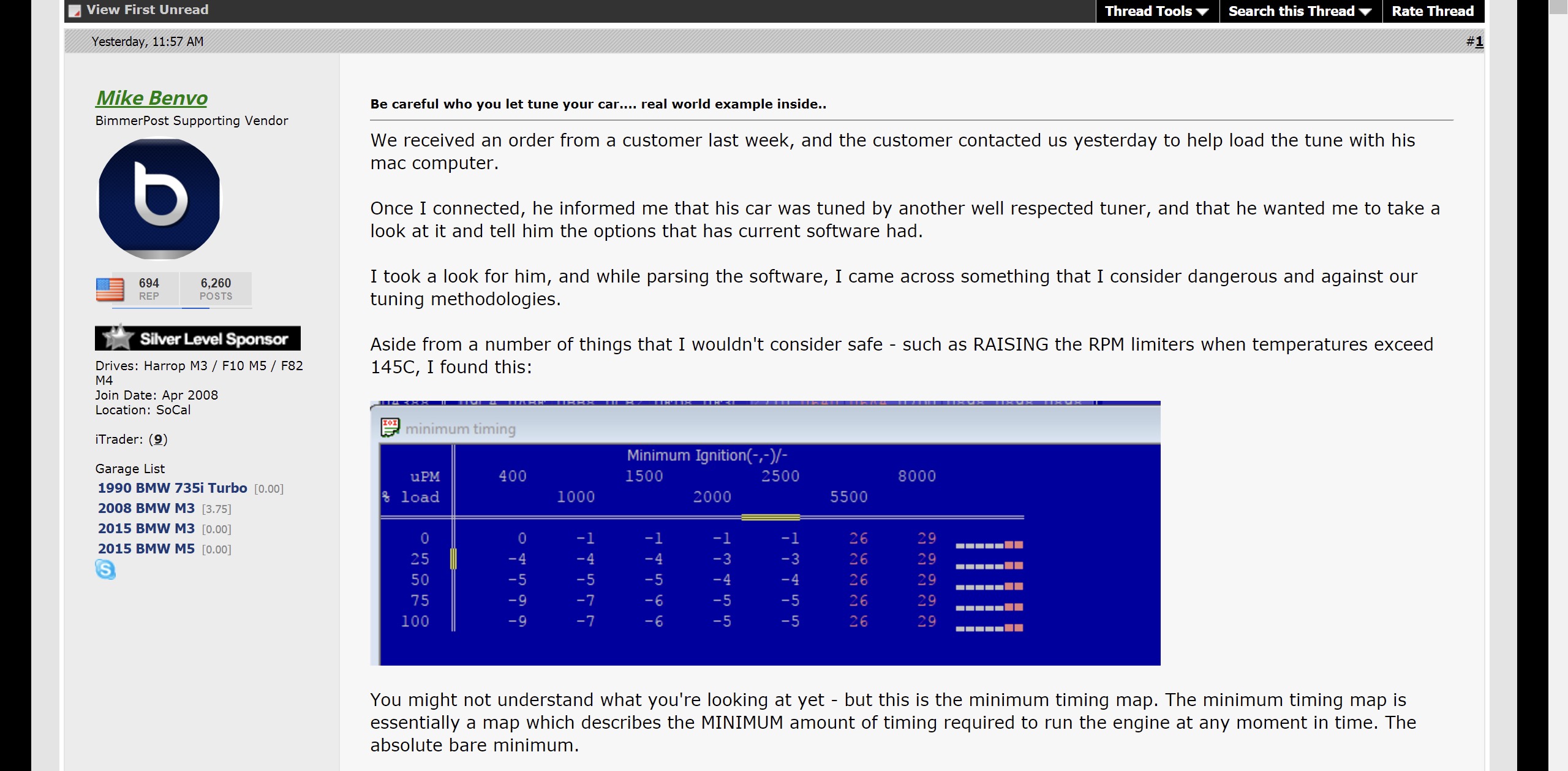Image resolution: width=1568 pixels, height=771 pixels.
Task: Click the 'Join Date: Apr 2008' text
Action: coord(157,395)
